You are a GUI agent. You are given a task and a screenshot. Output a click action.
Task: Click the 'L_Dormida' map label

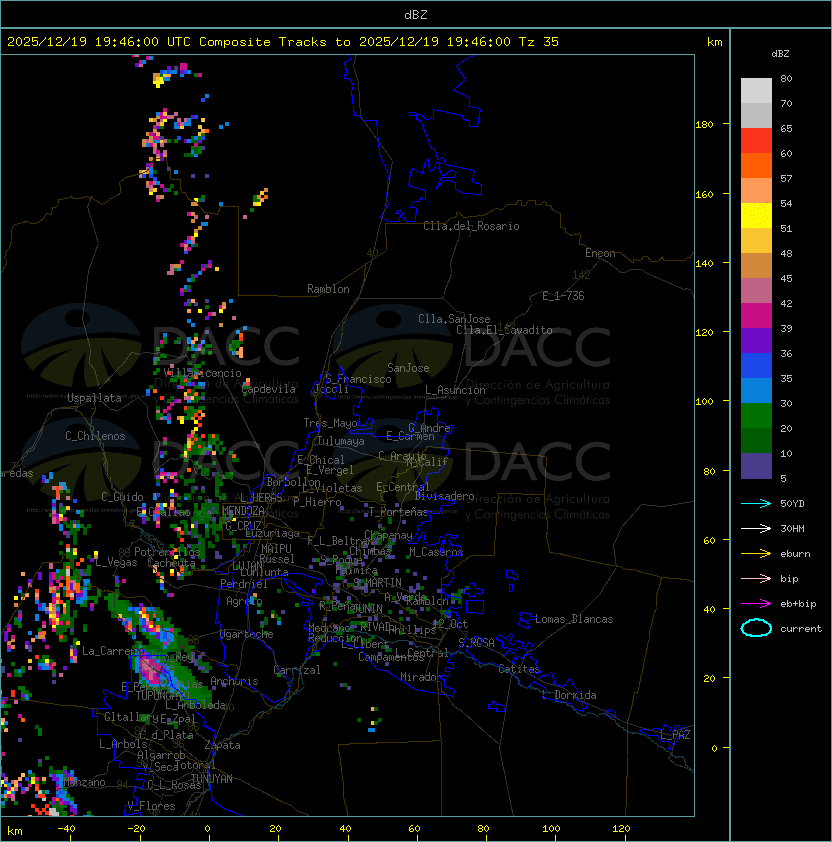pyautogui.click(x=569, y=695)
